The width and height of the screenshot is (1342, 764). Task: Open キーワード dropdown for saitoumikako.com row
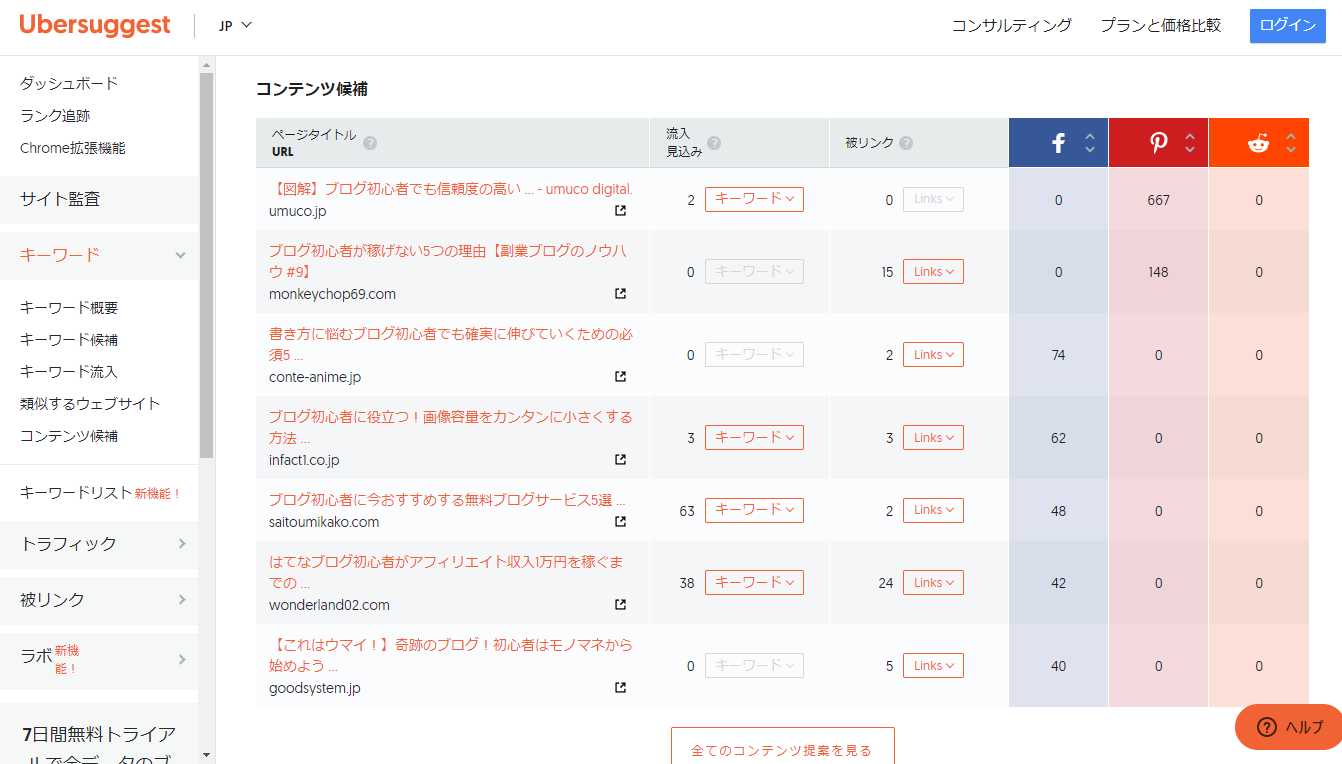pyautogui.click(x=754, y=509)
